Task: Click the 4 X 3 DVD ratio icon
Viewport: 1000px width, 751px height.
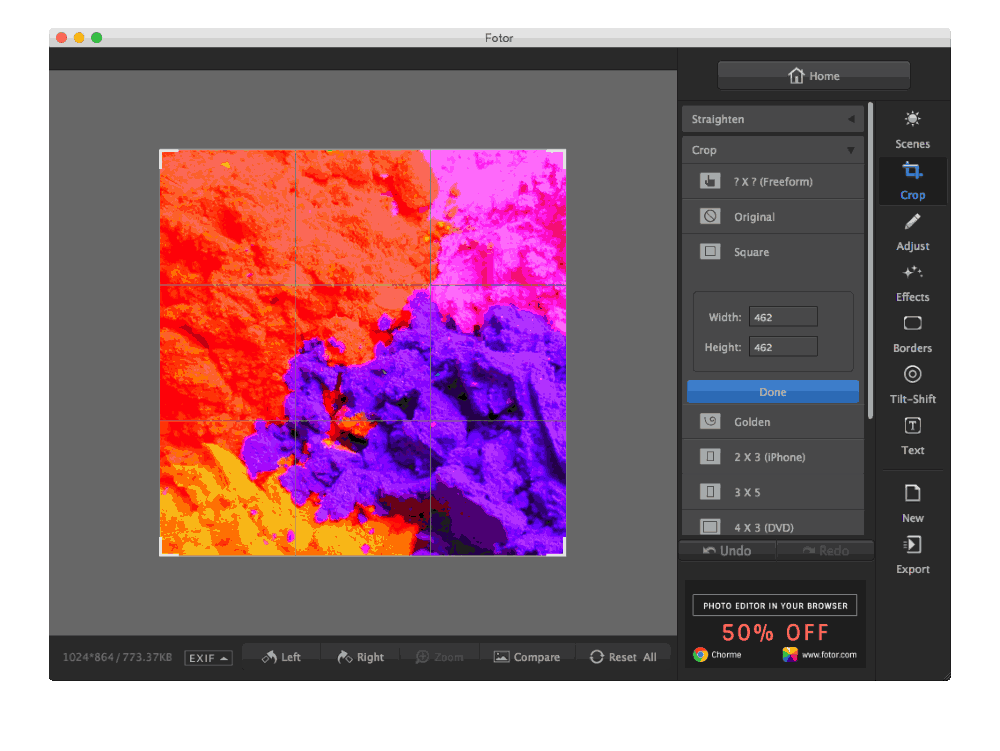Action: (x=710, y=527)
